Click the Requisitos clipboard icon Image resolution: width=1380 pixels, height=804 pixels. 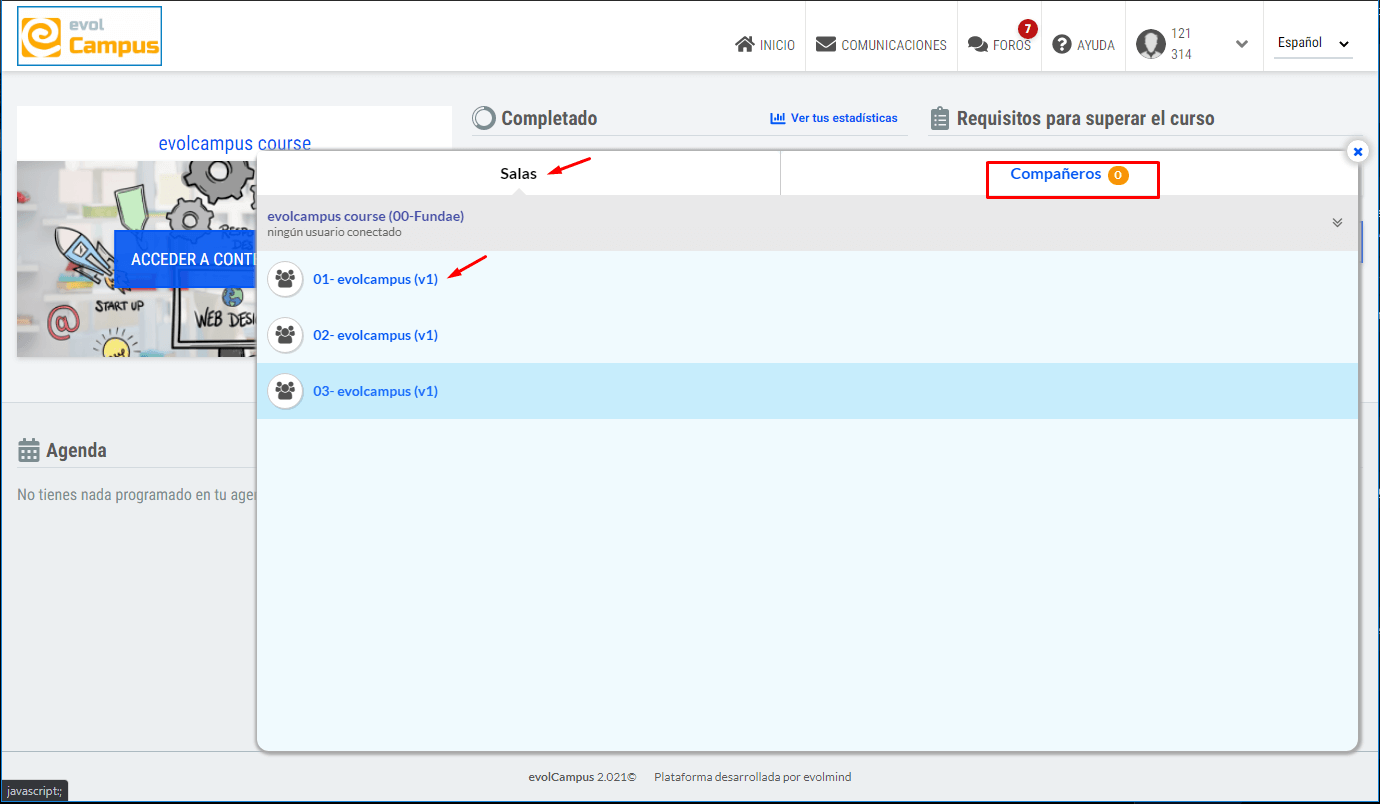click(x=939, y=119)
